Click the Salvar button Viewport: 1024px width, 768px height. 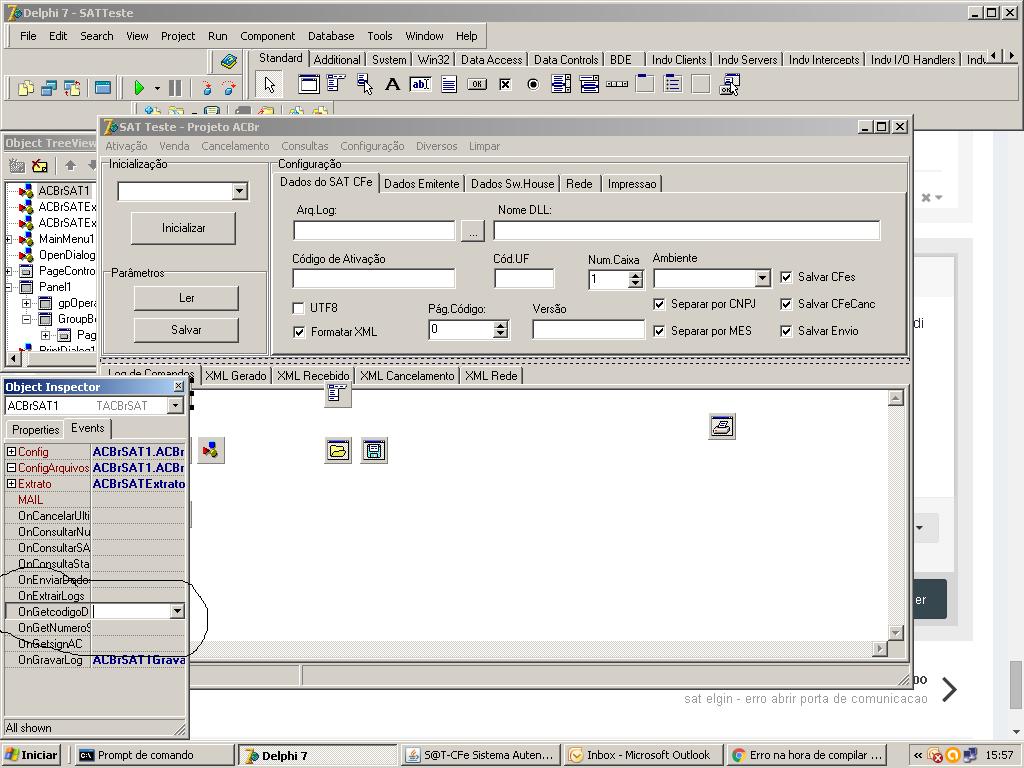(x=186, y=330)
